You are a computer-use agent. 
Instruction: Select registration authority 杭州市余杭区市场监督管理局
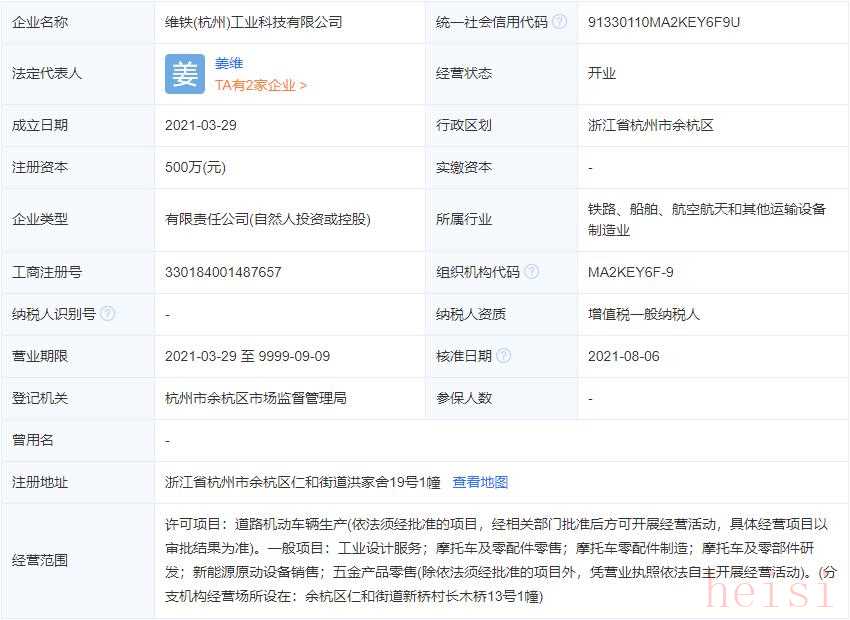pos(256,398)
